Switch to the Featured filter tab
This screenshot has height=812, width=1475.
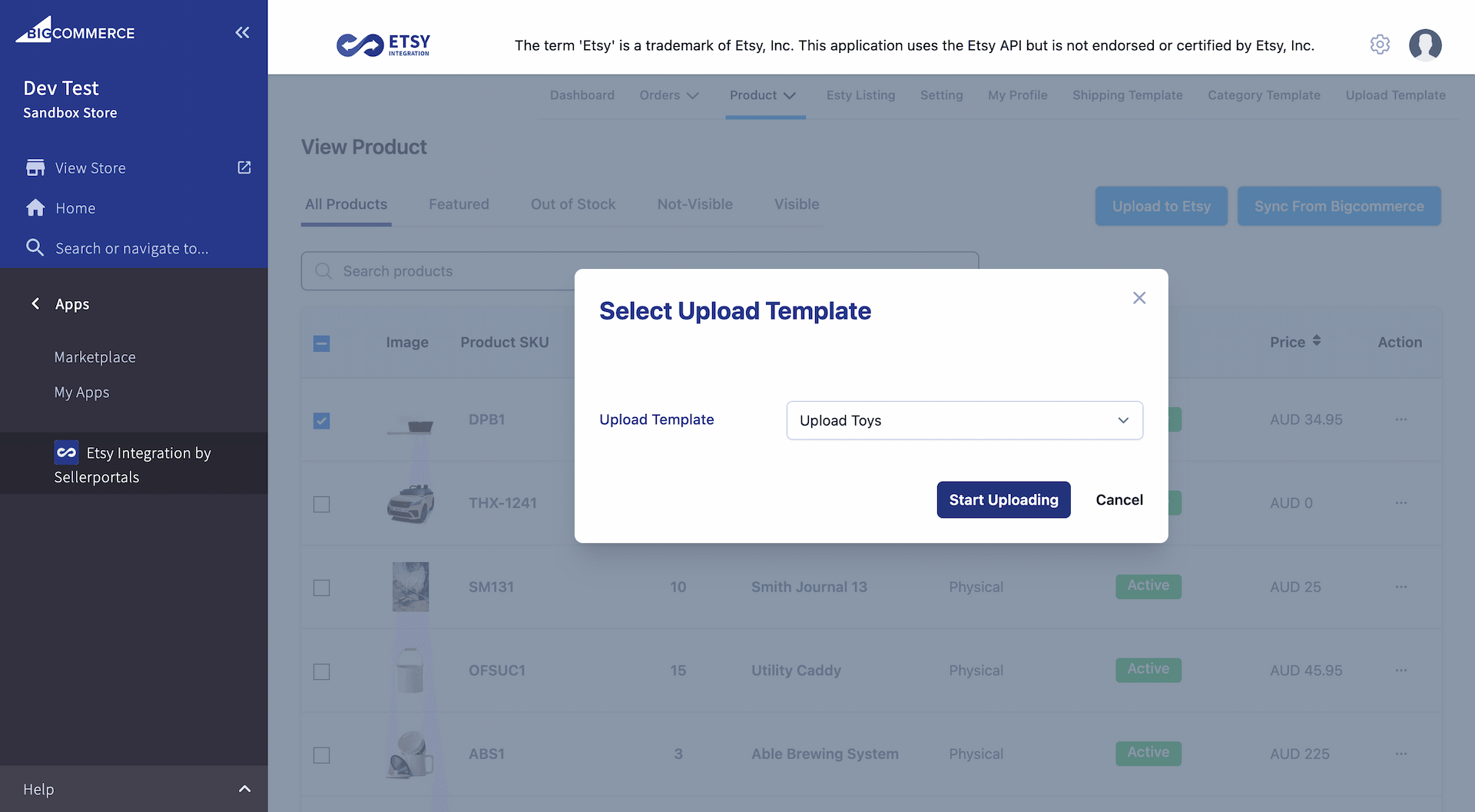tap(459, 204)
